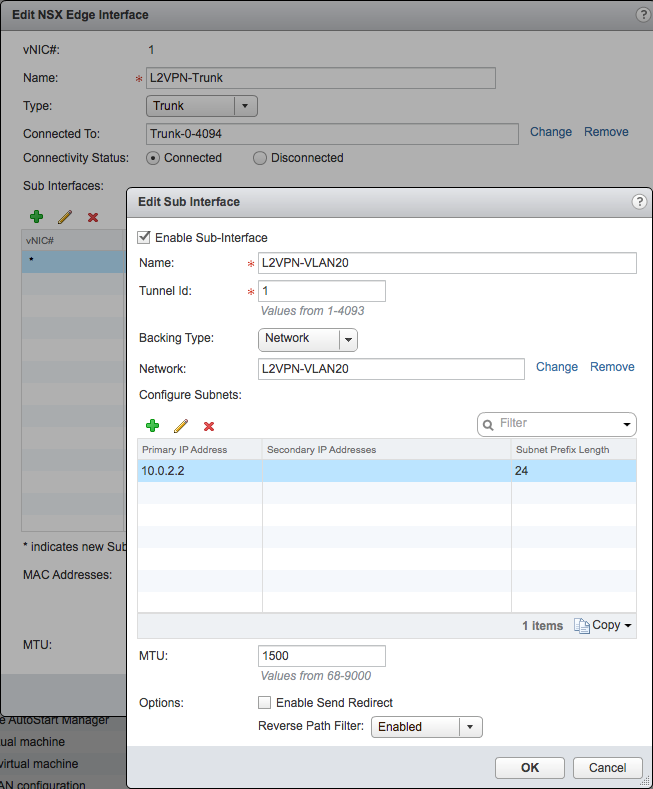
Task: Open the Copy menu below subnets table
Action: click(603, 625)
